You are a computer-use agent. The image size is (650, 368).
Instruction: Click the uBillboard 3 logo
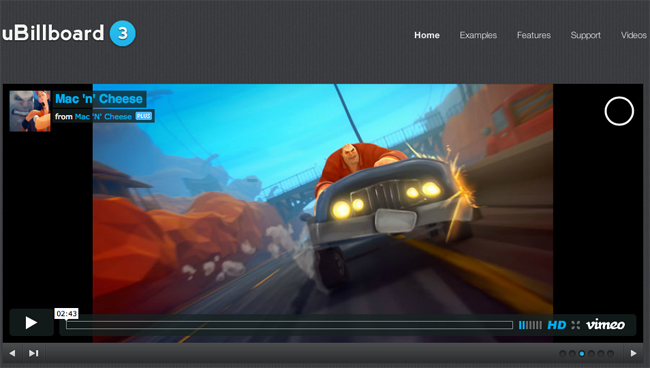[x=68, y=33]
